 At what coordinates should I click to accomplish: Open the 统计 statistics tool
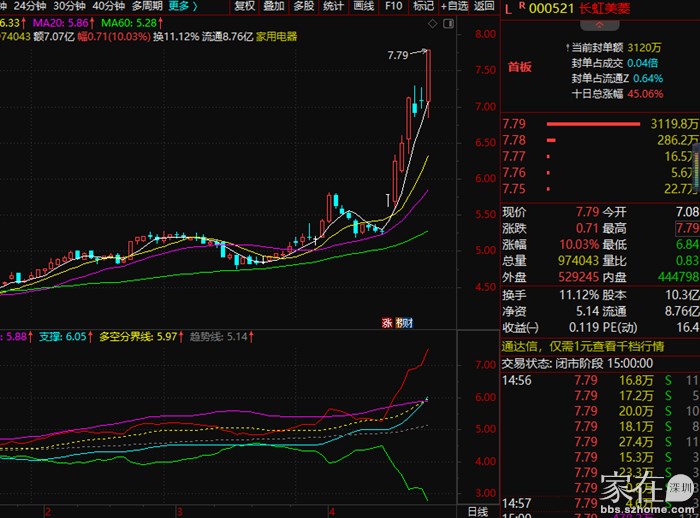pos(334,6)
